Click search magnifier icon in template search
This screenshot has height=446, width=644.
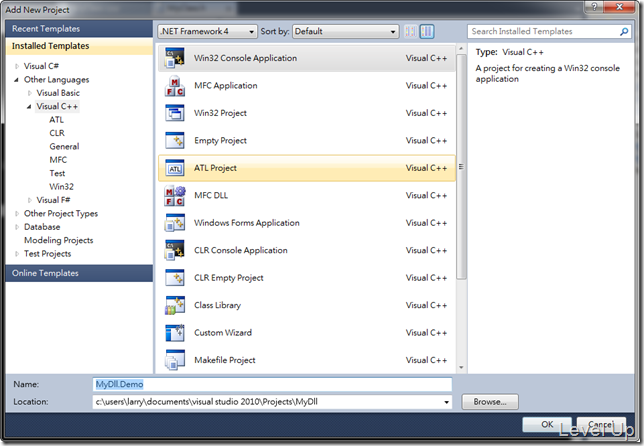(624, 31)
